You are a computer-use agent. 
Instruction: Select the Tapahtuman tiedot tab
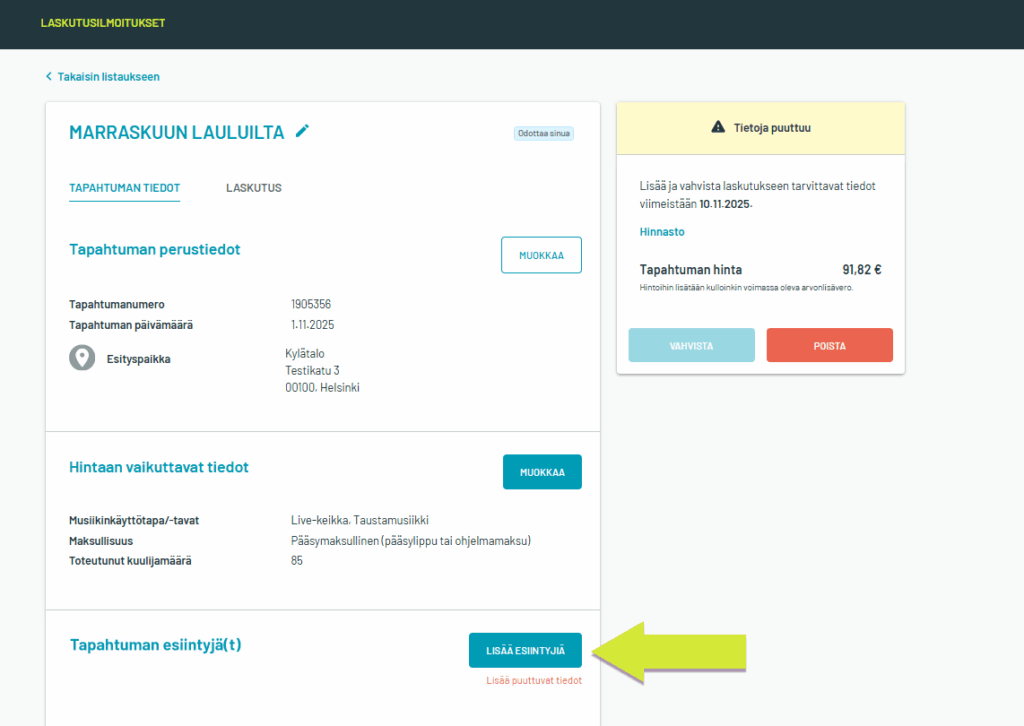[124, 188]
